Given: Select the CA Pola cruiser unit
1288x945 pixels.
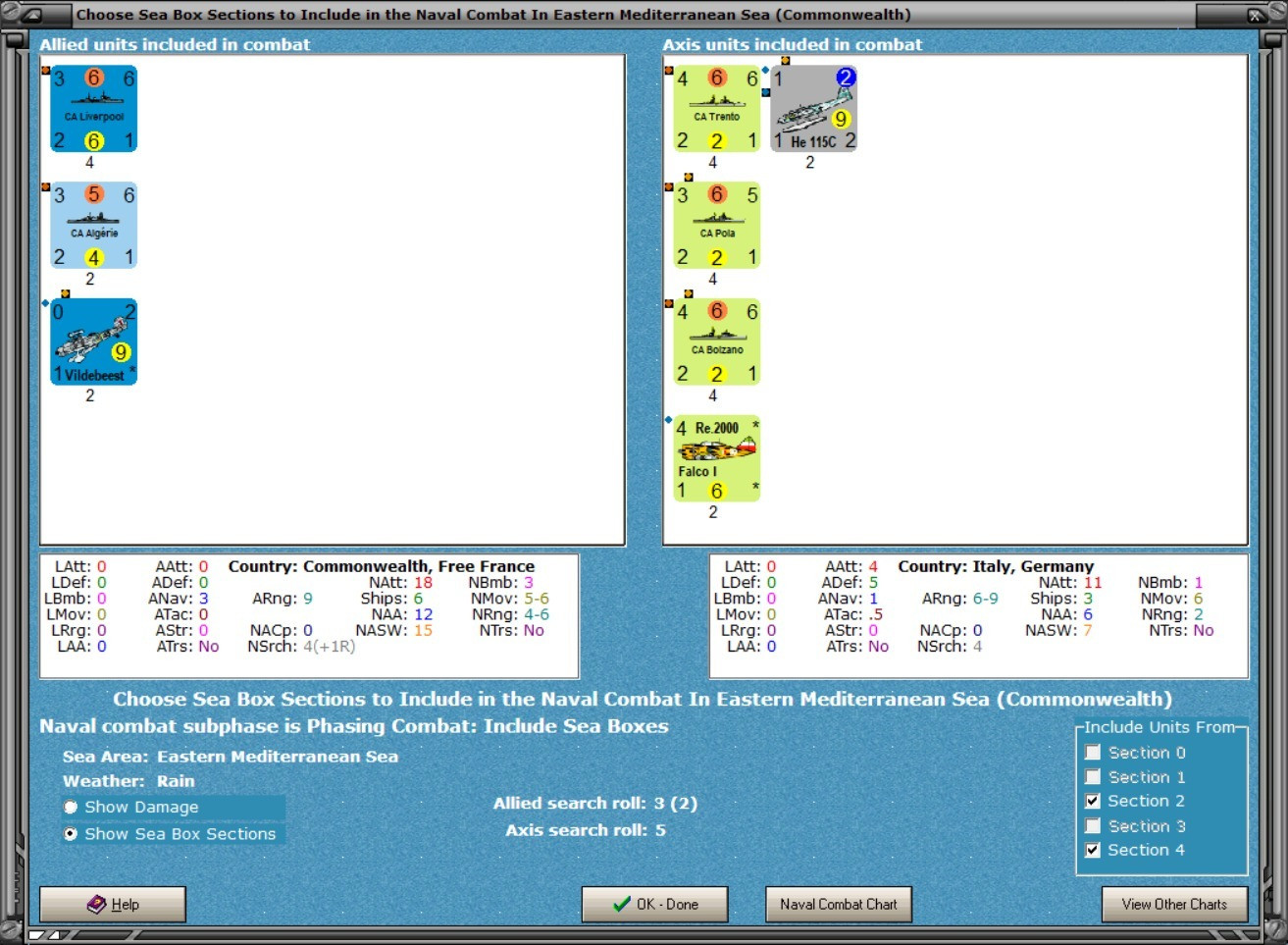Looking at the screenshot, I should click(717, 225).
